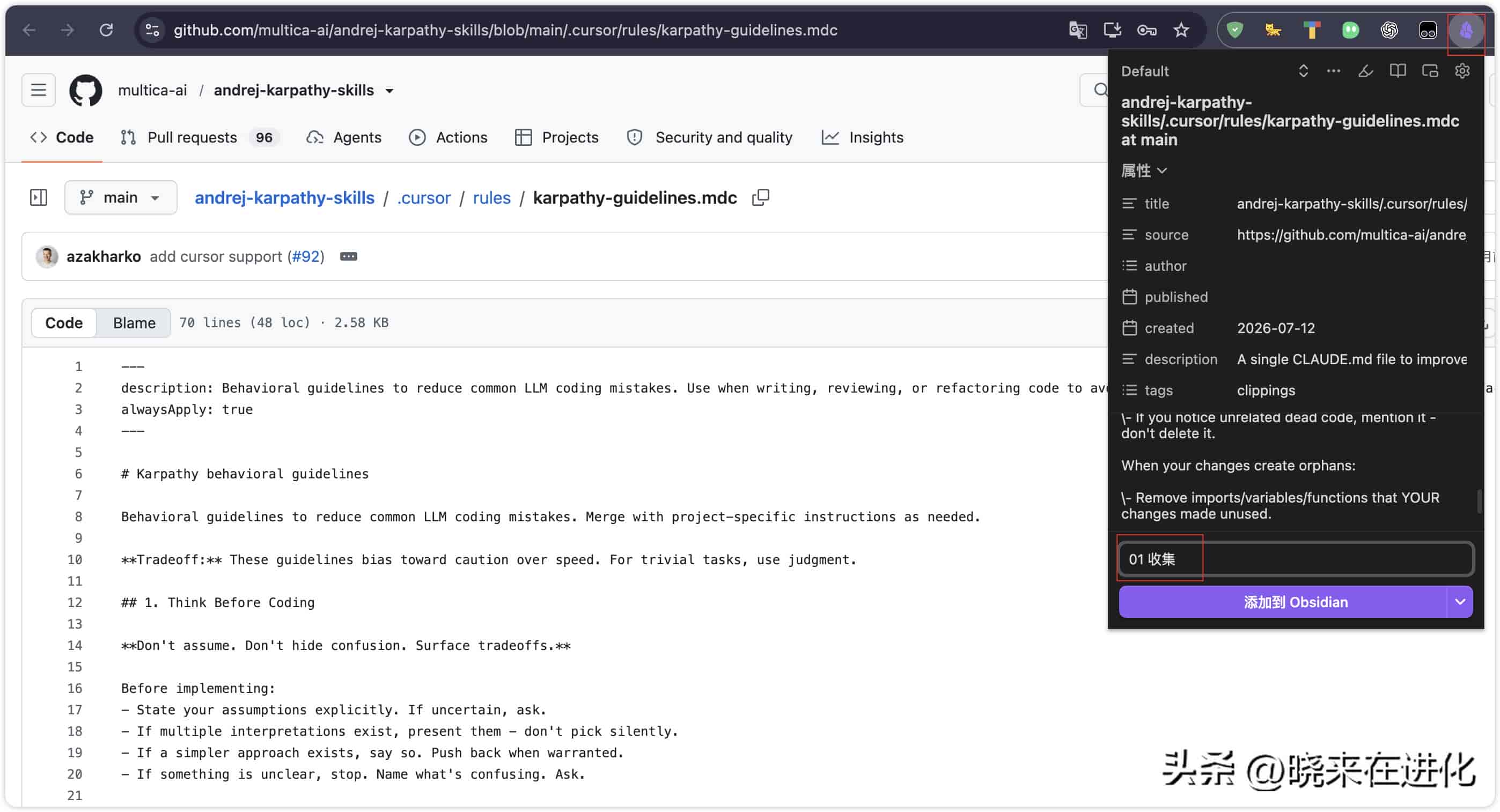Edit the description property value
Image resolution: width=1500 pixels, height=812 pixels.
pyautogui.click(x=1351, y=360)
